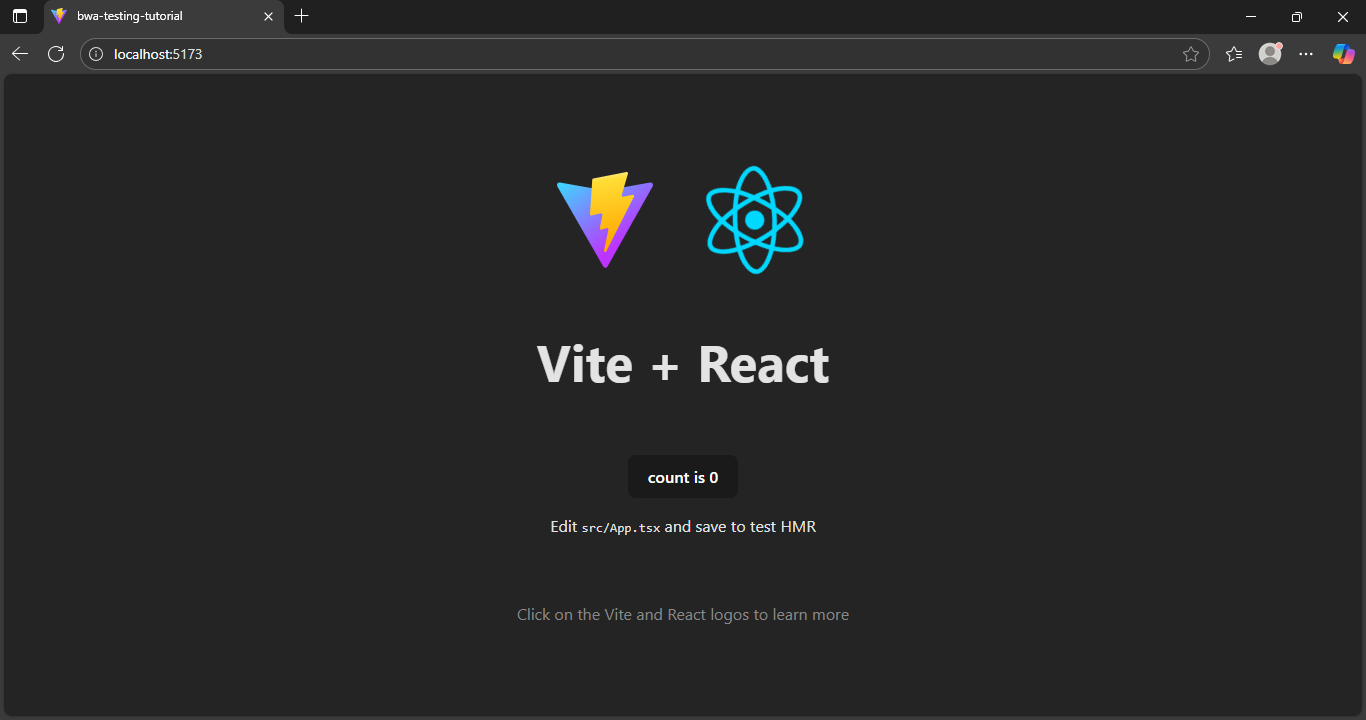Click the src/App.tsx code text
The width and height of the screenshot is (1366, 720).
[x=621, y=528]
